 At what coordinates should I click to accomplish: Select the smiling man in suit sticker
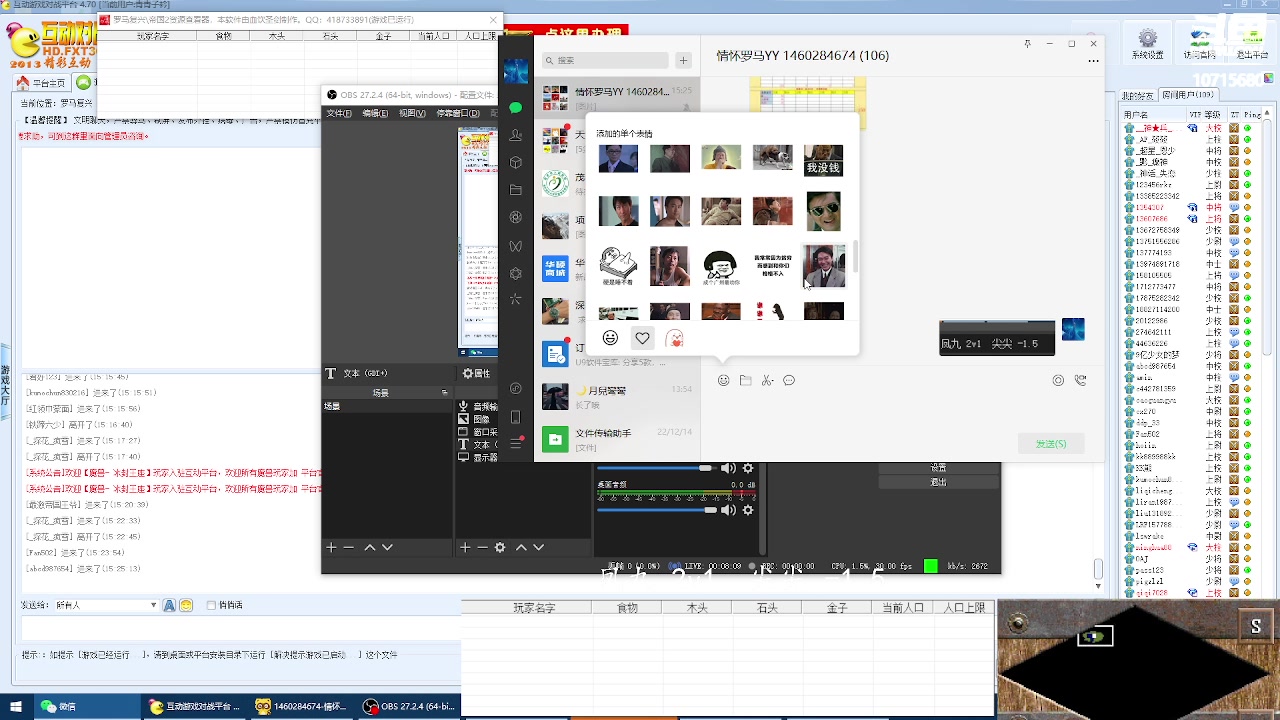coord(824,266)
